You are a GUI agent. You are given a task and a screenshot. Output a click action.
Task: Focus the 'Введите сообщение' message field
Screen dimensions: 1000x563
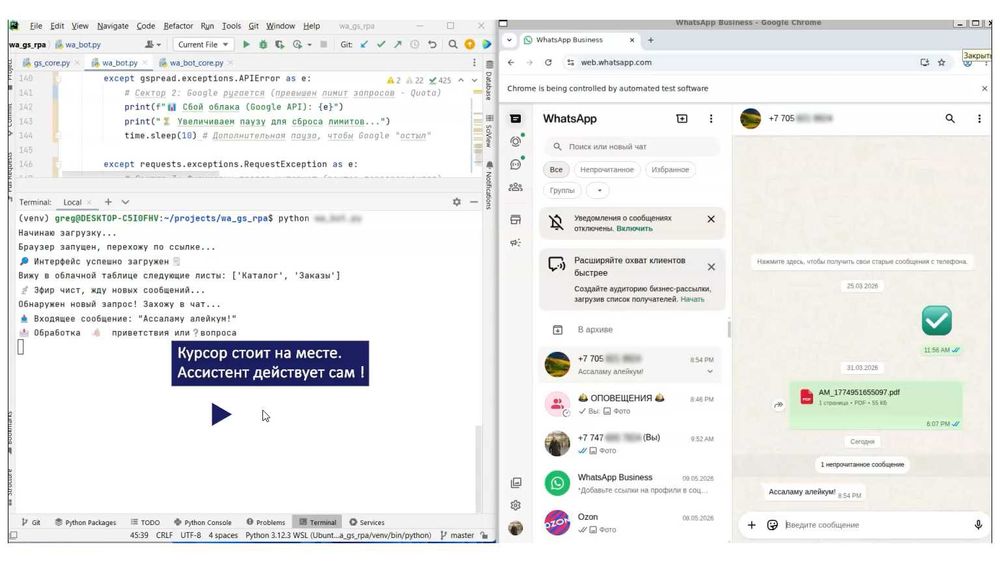(x=875, y=525)
